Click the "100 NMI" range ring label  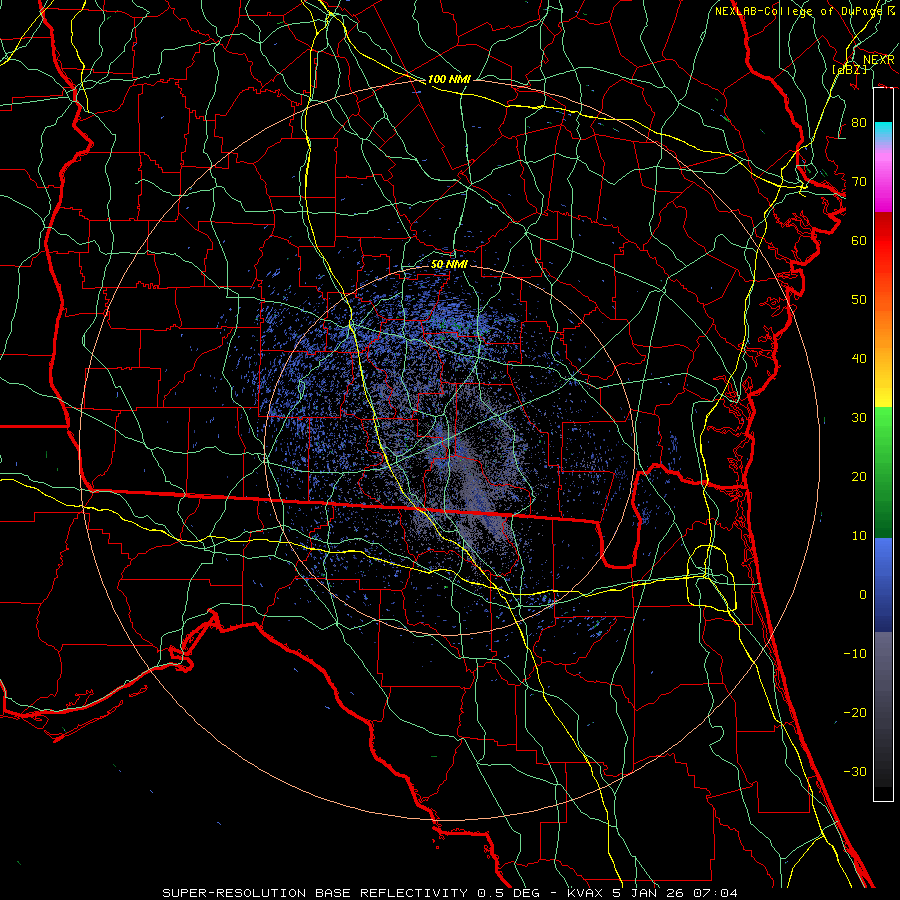click(449, 79)
